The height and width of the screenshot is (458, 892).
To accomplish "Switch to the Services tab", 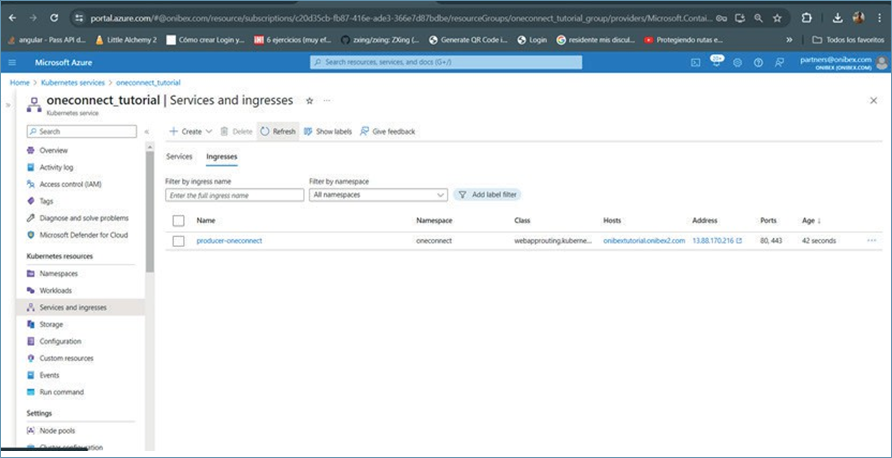I will pos(179,156).
